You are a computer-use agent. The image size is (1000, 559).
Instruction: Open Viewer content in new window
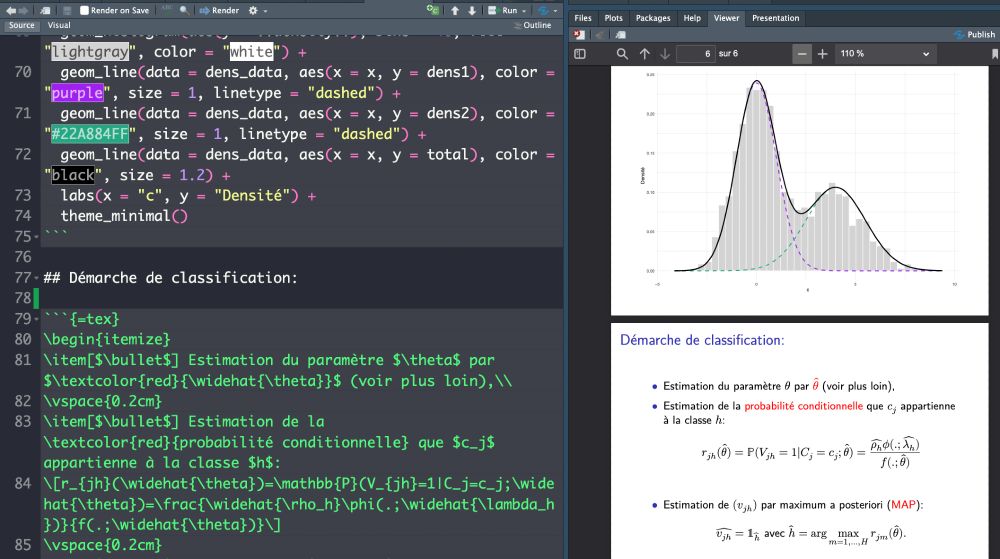pos(621,35)
